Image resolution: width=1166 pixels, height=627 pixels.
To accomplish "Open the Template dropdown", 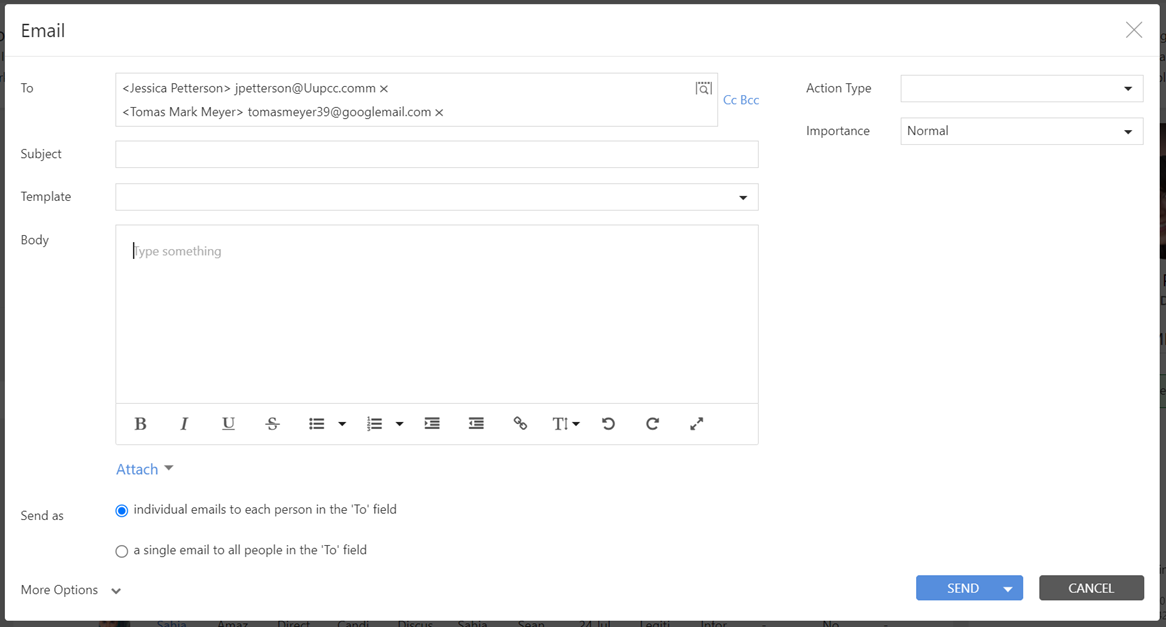I will (437, 197).
